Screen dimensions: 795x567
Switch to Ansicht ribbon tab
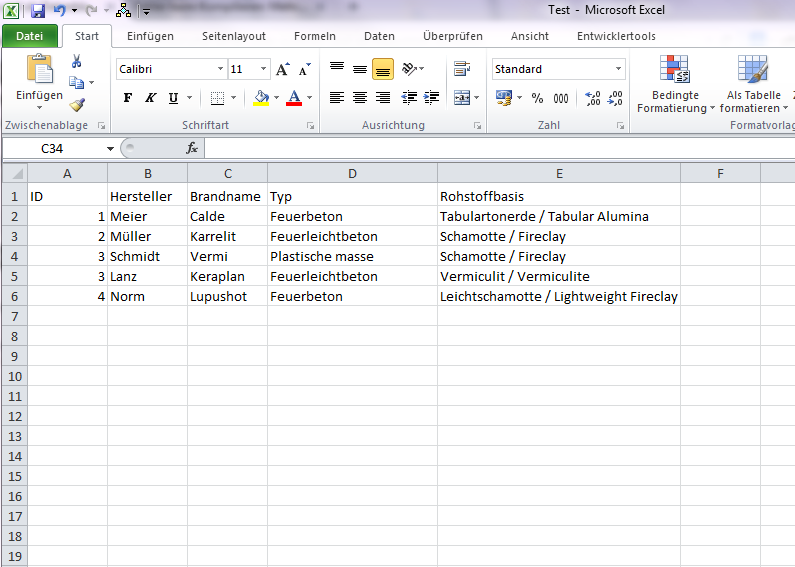(x=530, y=36)
